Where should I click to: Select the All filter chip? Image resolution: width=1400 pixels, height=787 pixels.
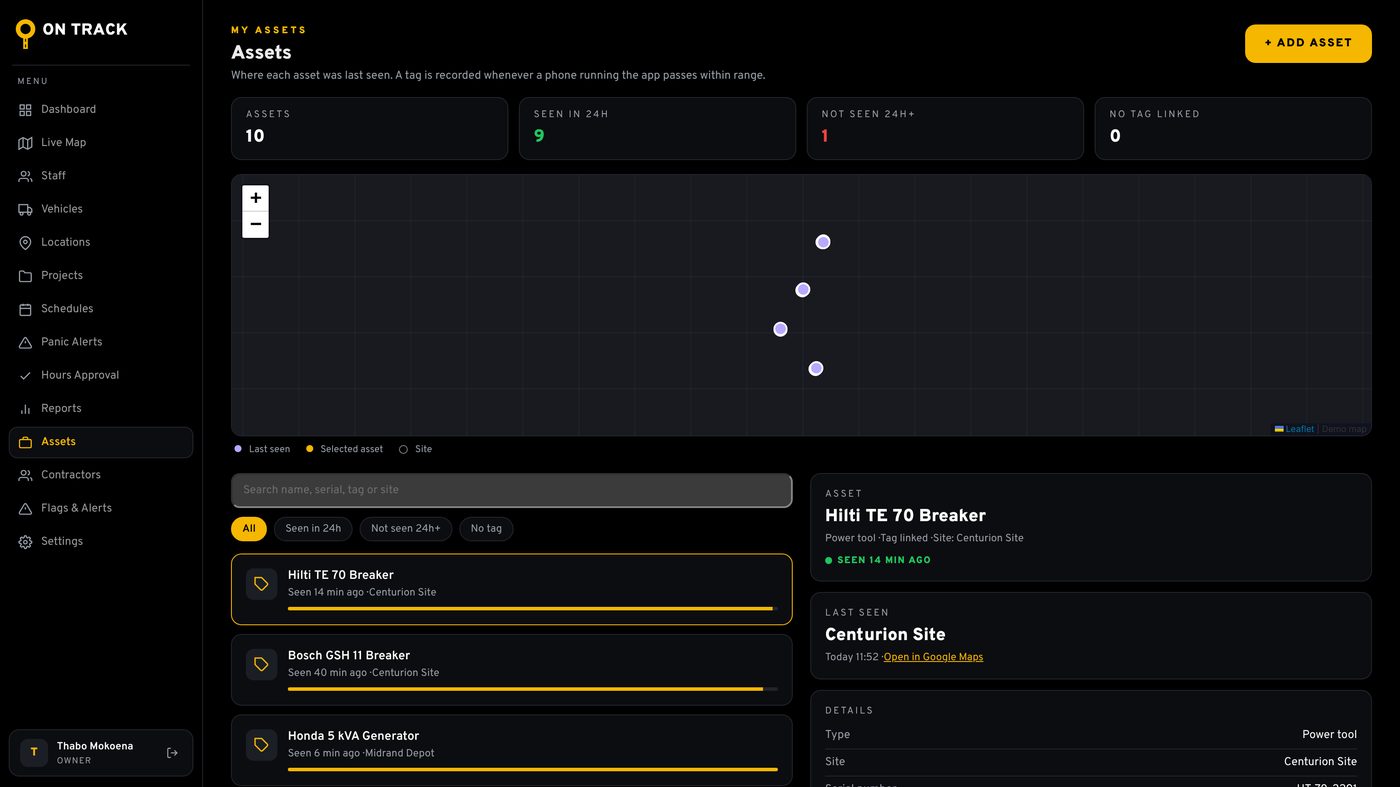point(249,529)
